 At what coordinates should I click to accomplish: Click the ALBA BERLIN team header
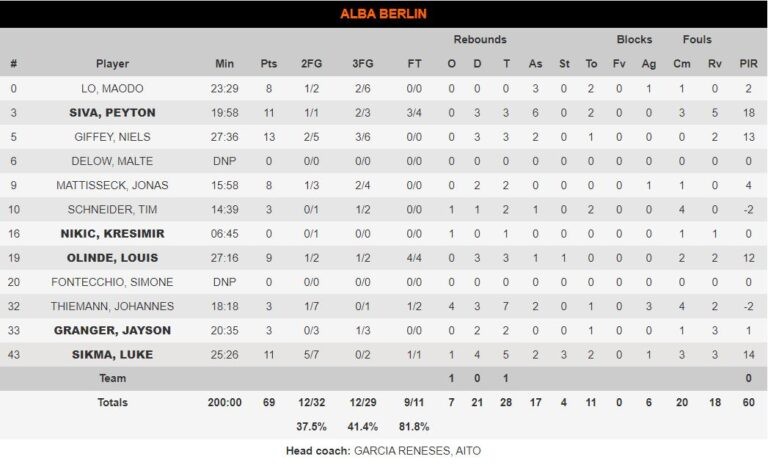(383, 14)
